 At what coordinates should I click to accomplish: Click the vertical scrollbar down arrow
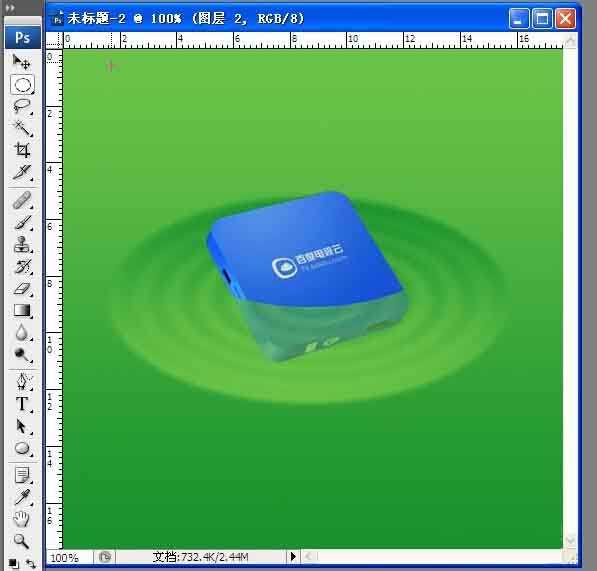tap(570, 541)
